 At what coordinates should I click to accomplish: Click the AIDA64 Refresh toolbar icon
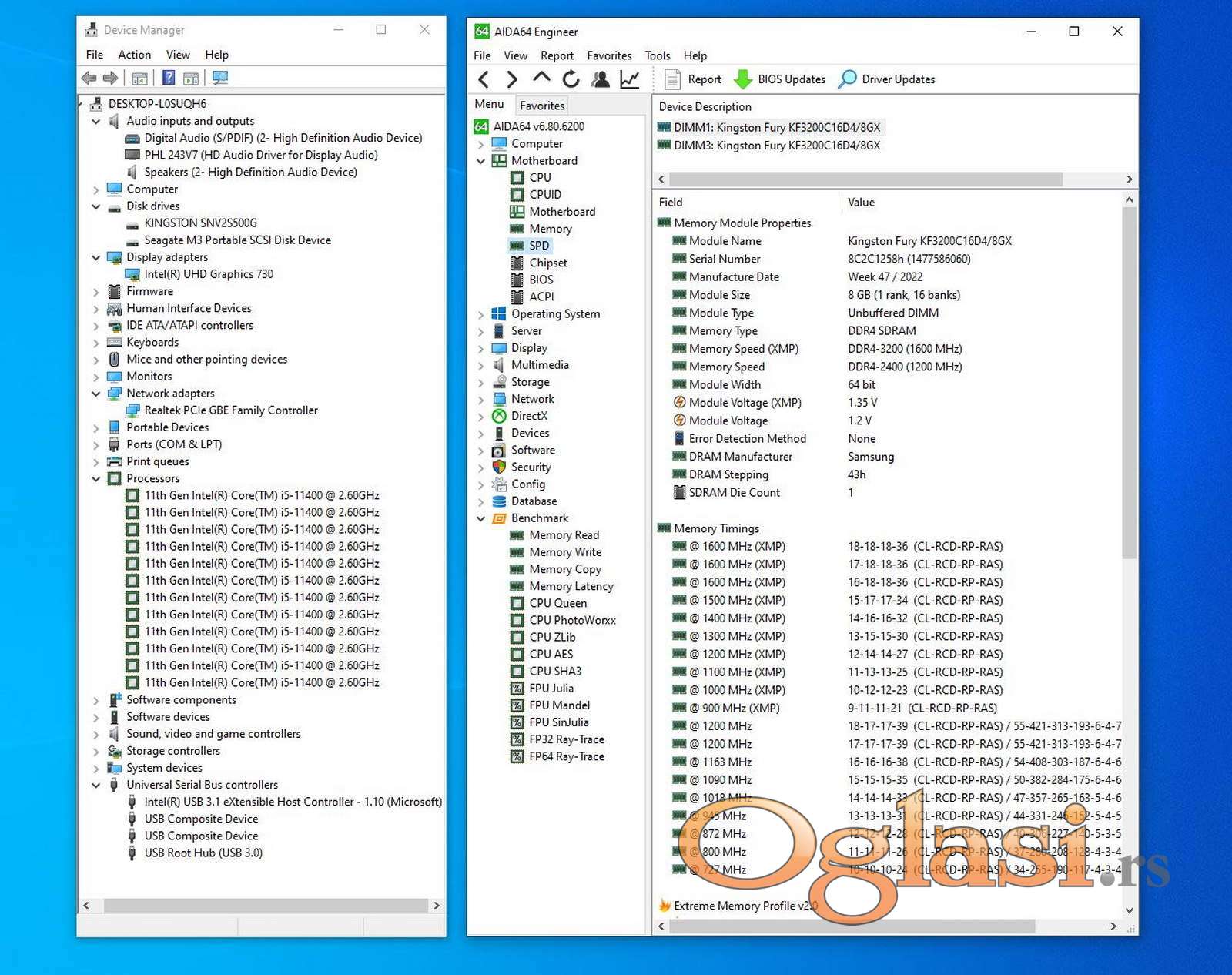tap(571, 79)
